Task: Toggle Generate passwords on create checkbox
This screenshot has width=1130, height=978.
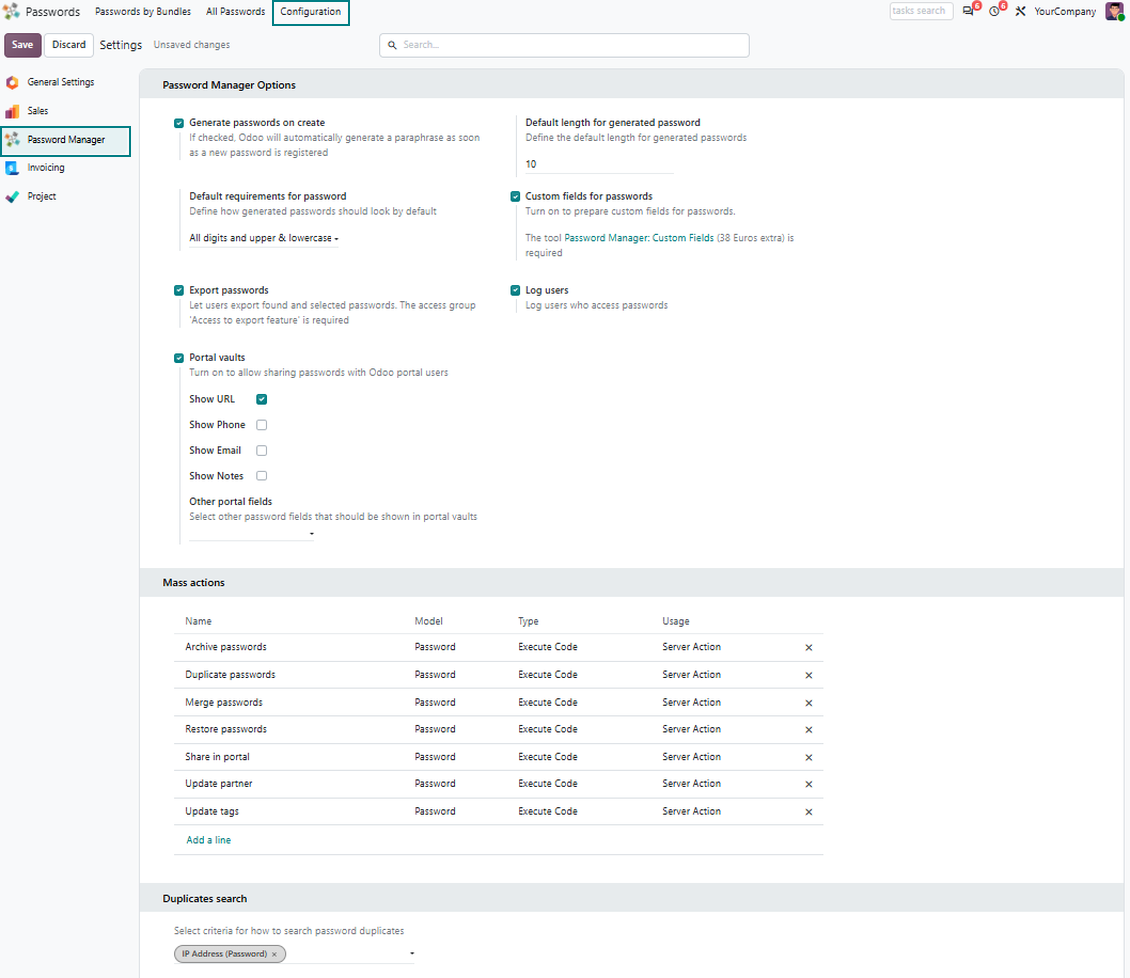Action: pyautogui.click(x=179, y=123)
